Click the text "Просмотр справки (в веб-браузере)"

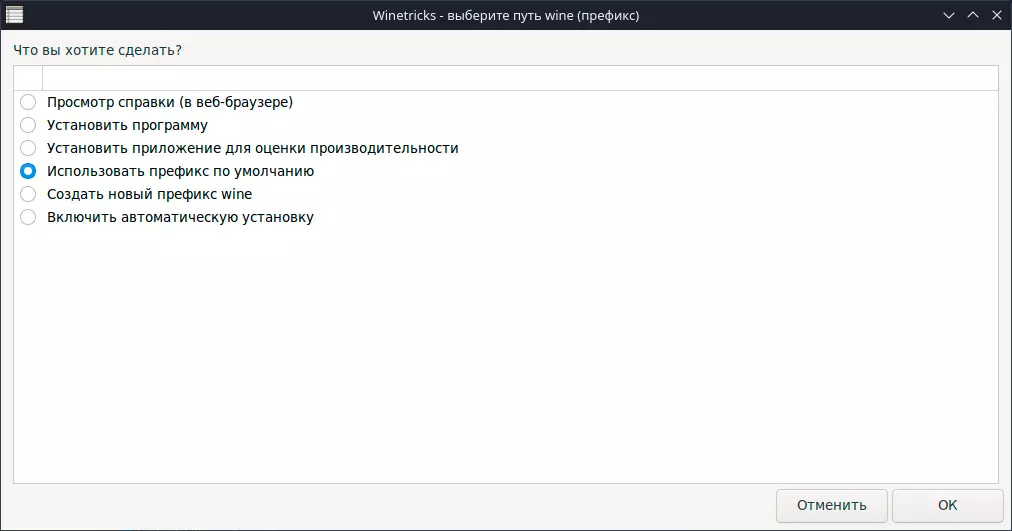[170, 102]
